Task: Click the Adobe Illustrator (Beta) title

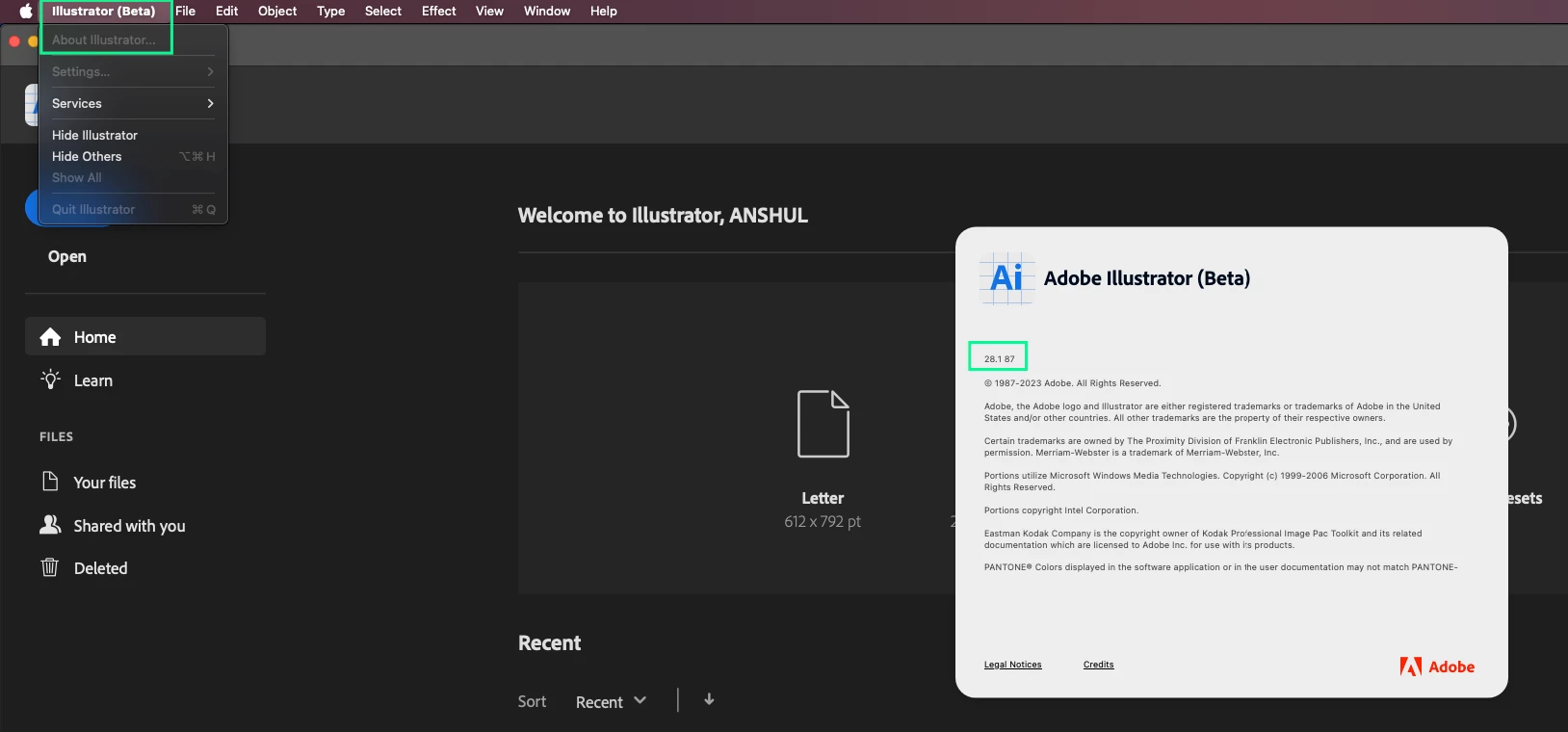Action: (1147, 278)
